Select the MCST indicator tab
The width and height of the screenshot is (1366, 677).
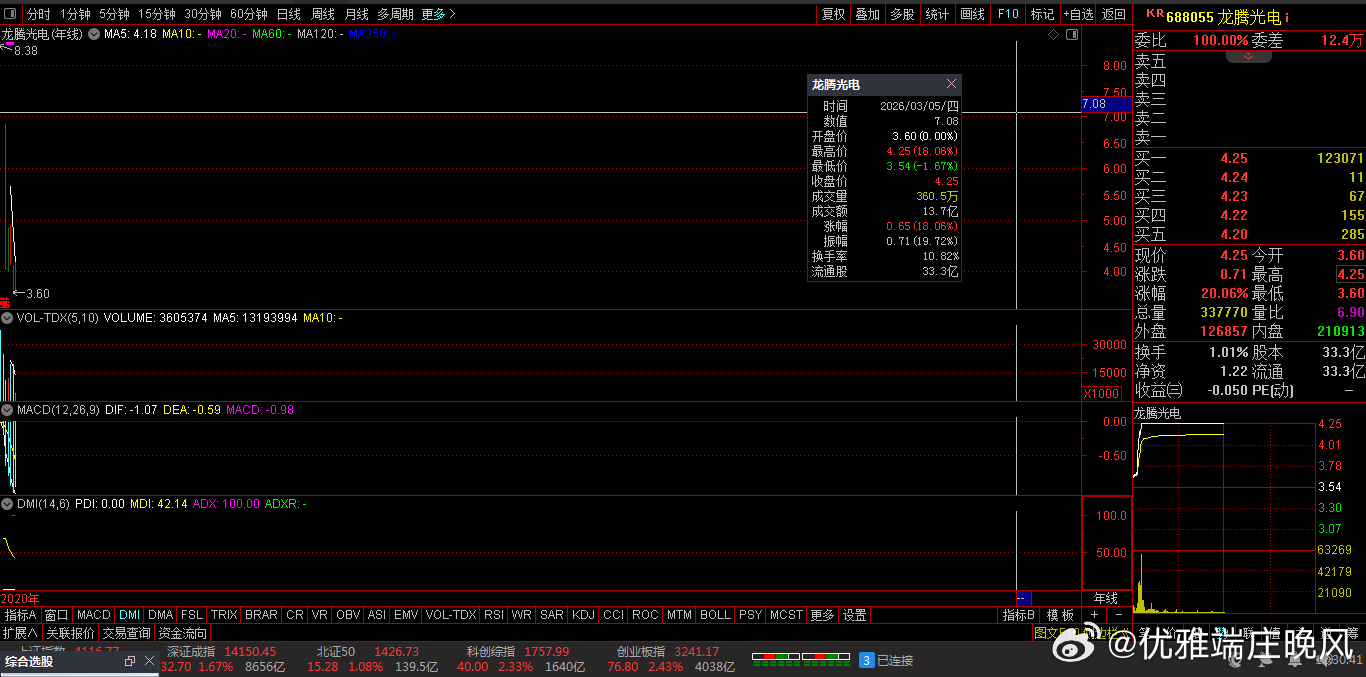[786, 615]
